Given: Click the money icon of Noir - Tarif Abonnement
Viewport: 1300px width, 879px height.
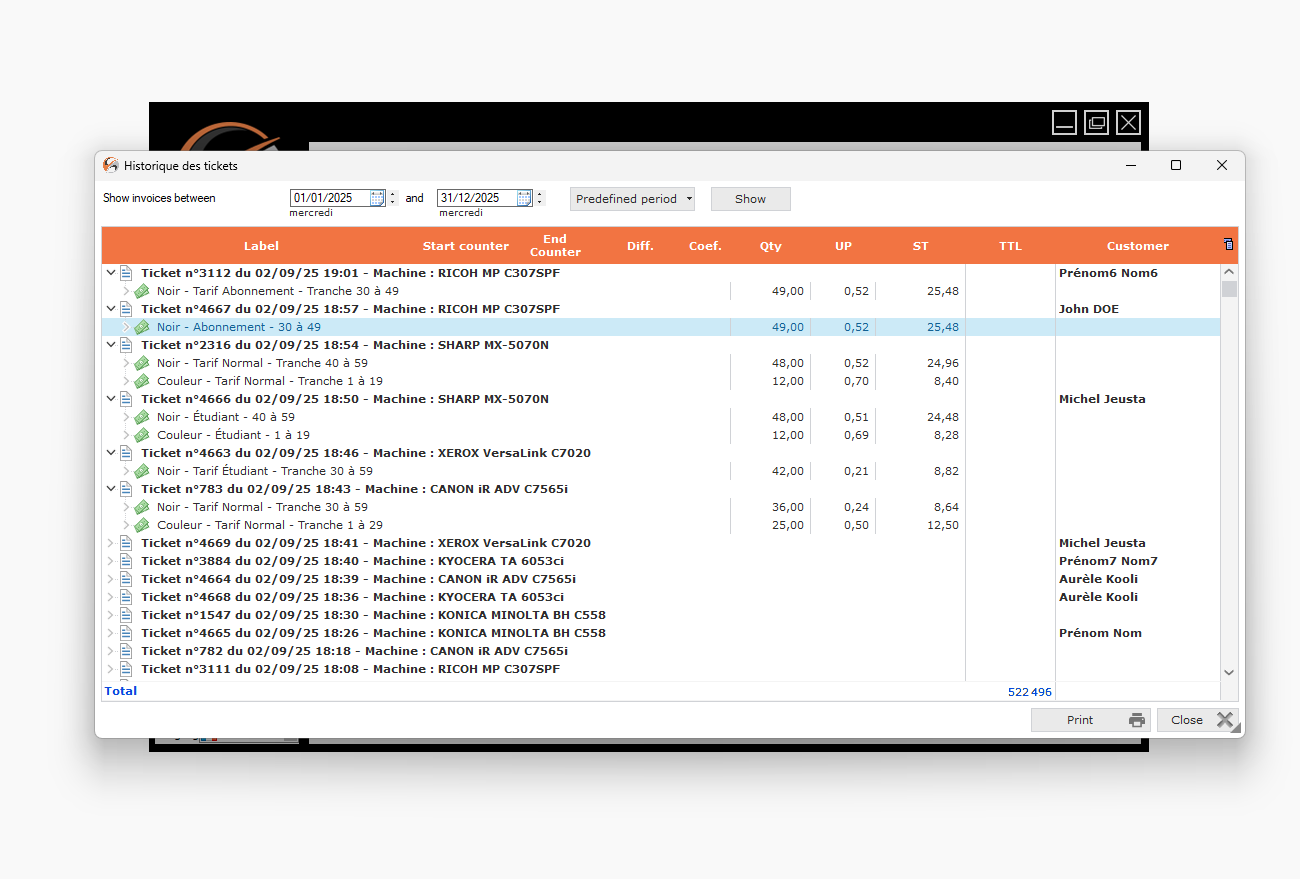Looking at the screenshot, I should coord(142,291).
